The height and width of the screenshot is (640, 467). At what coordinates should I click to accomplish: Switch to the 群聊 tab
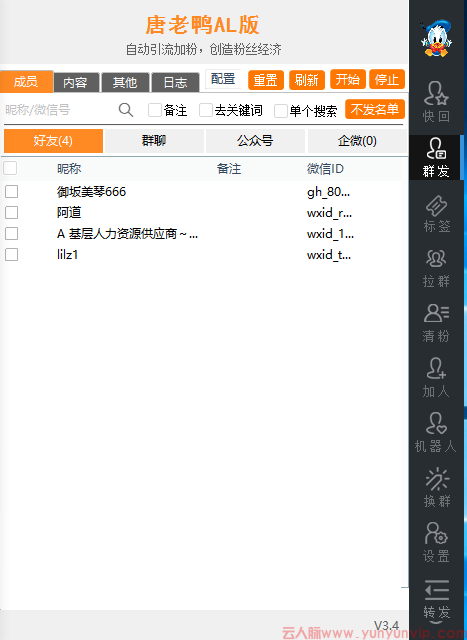pos(154,141)
